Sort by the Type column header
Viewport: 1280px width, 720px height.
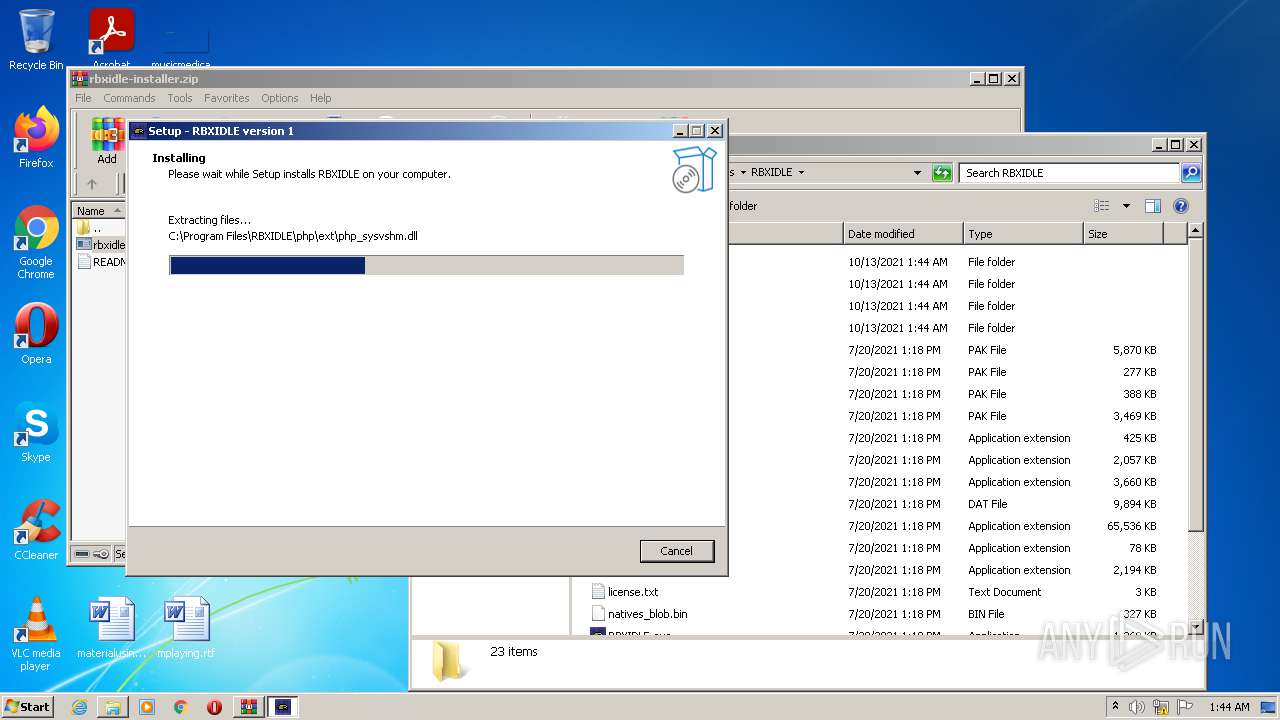point(1023,234)
